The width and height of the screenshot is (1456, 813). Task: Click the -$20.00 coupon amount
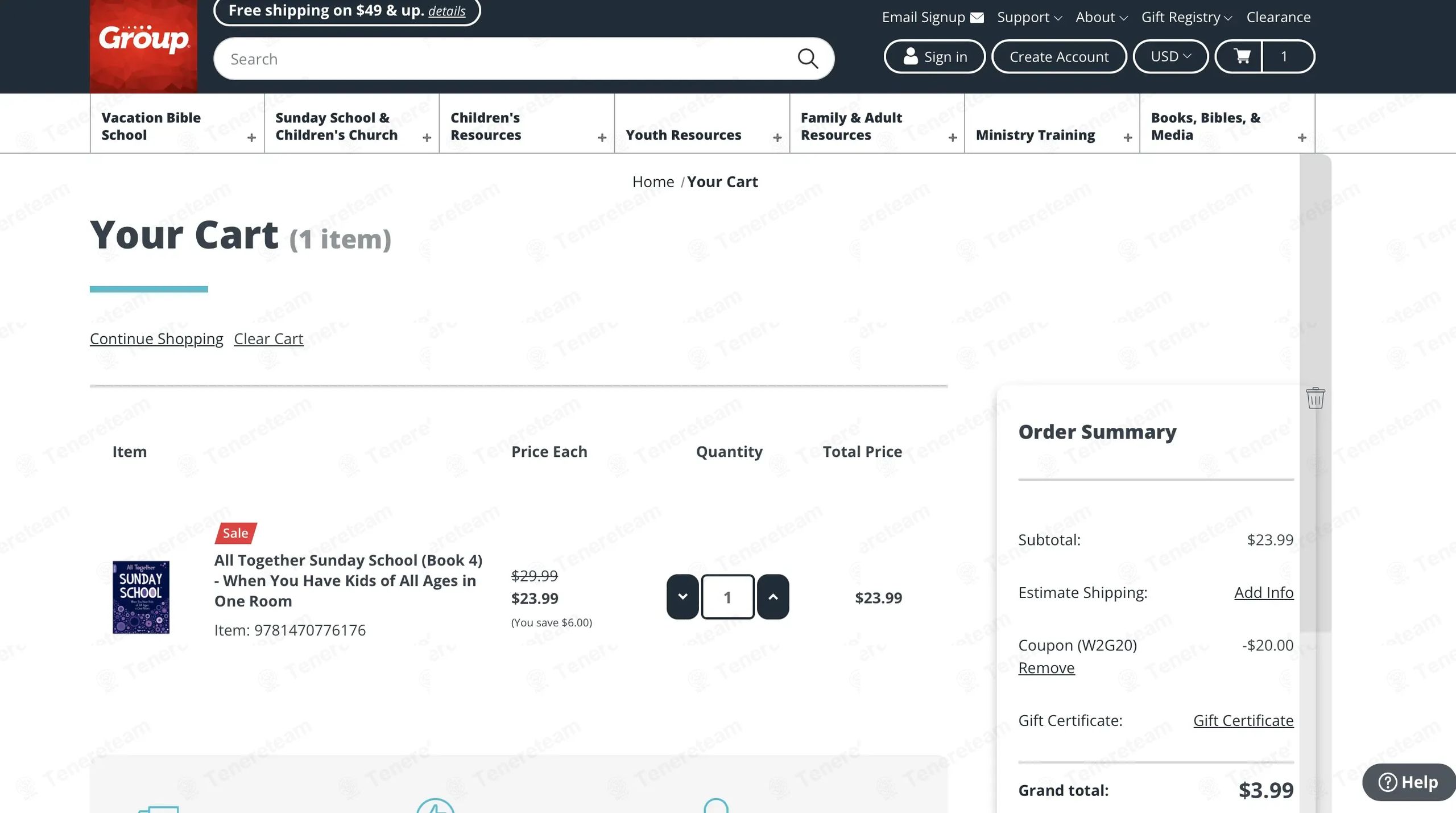(x=1268, y=645)
